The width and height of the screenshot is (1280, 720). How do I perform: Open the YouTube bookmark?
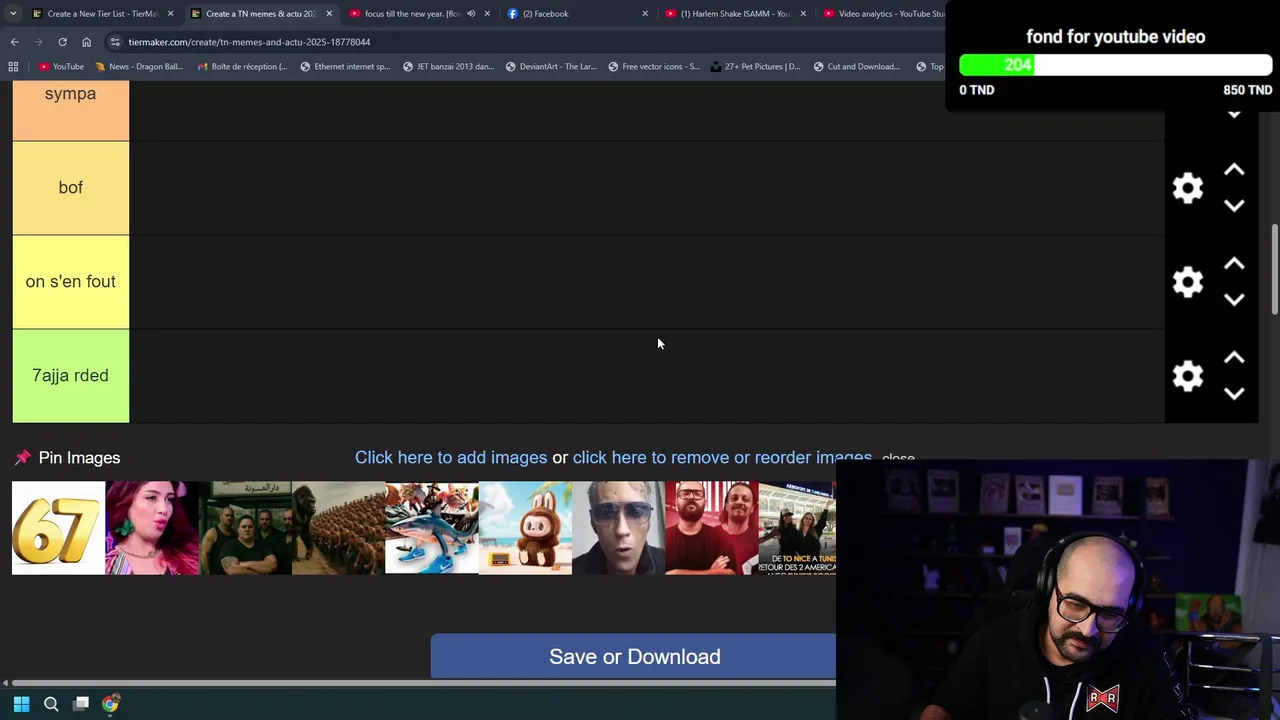pos(61,67)
